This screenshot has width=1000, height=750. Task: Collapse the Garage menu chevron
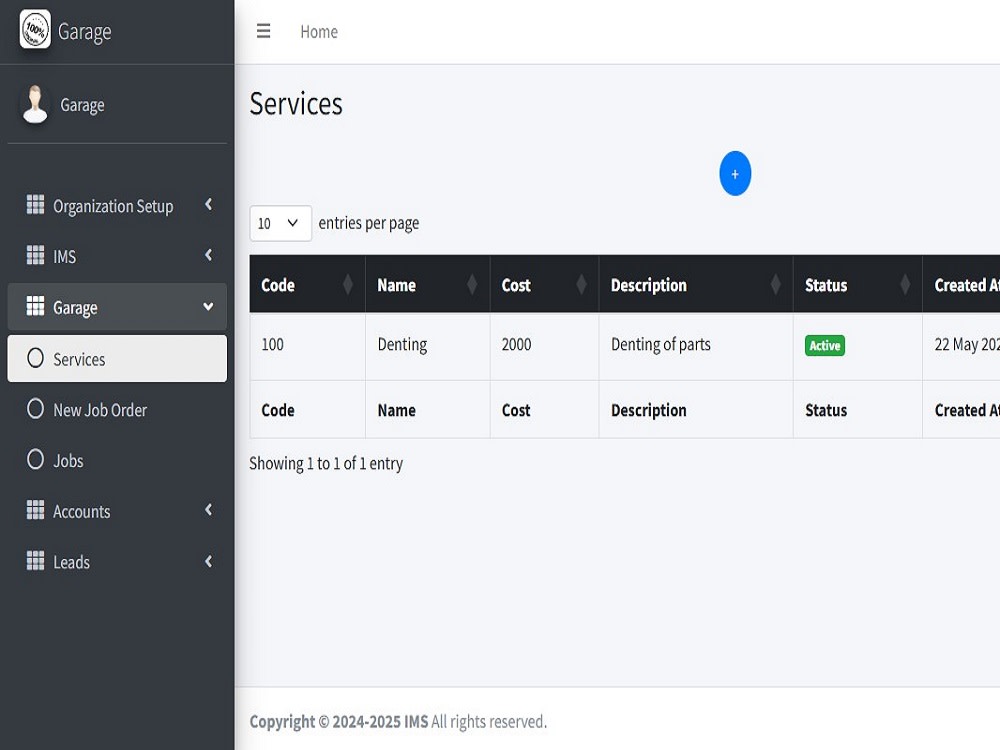point(208,307)
